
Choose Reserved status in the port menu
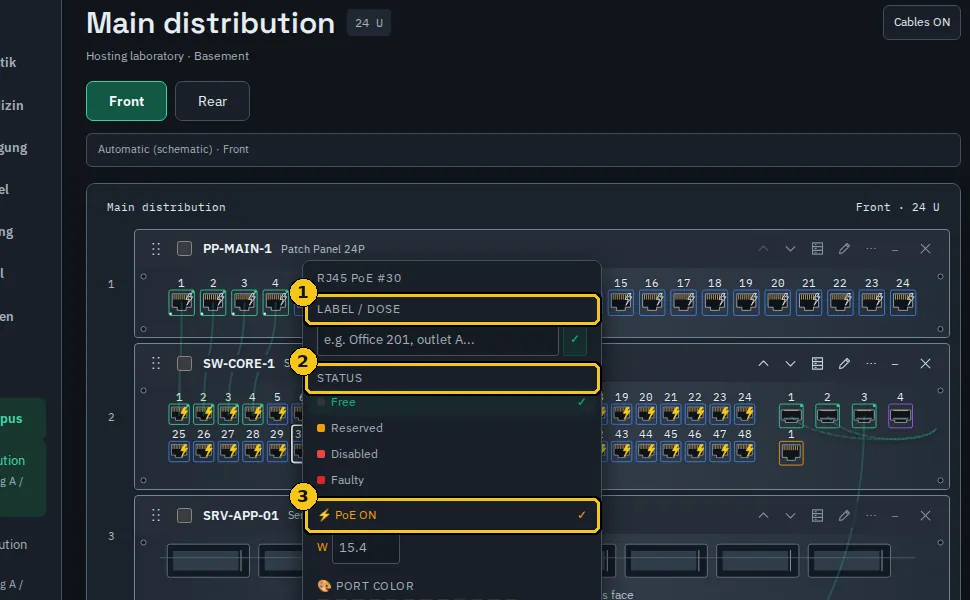452,428
